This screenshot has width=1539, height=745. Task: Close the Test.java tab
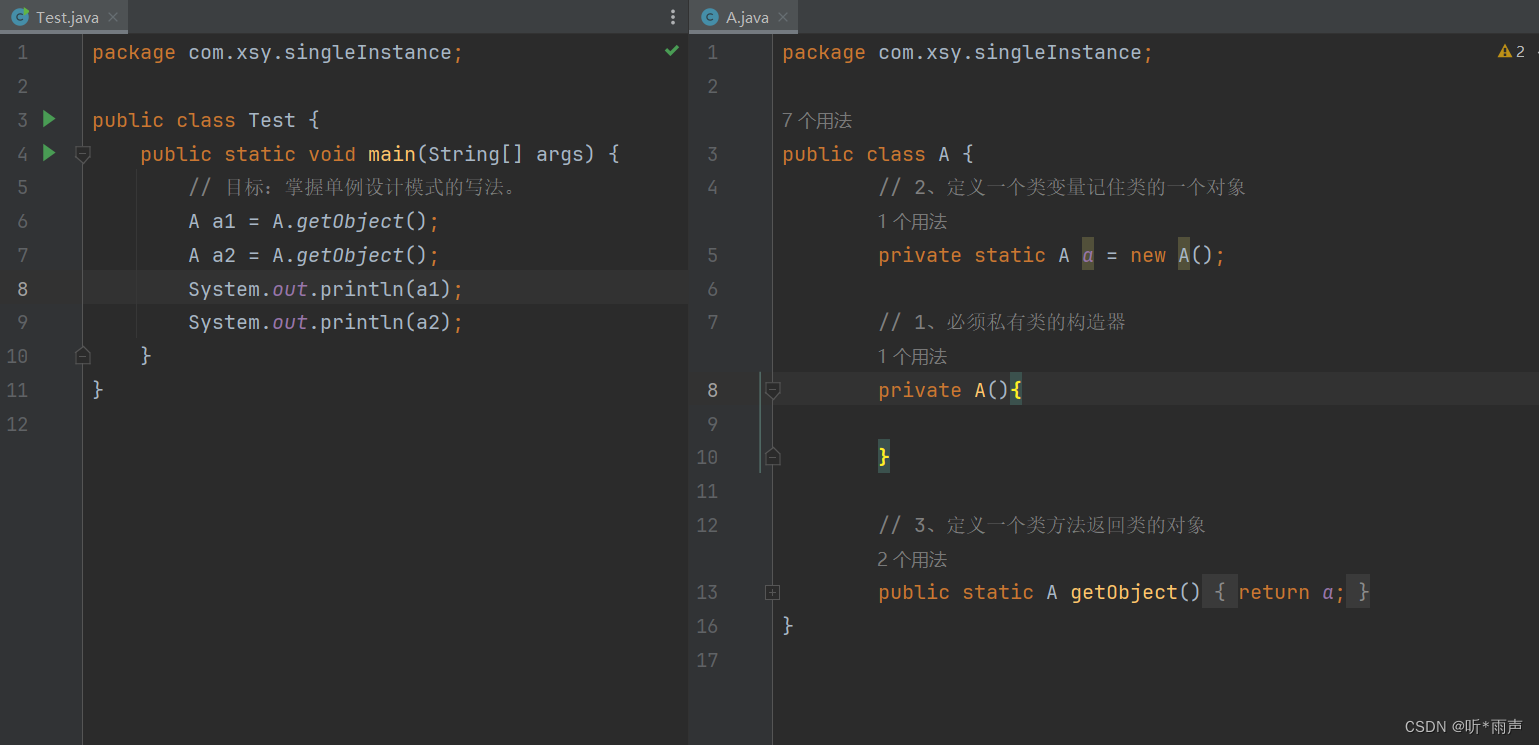point(113,17)
